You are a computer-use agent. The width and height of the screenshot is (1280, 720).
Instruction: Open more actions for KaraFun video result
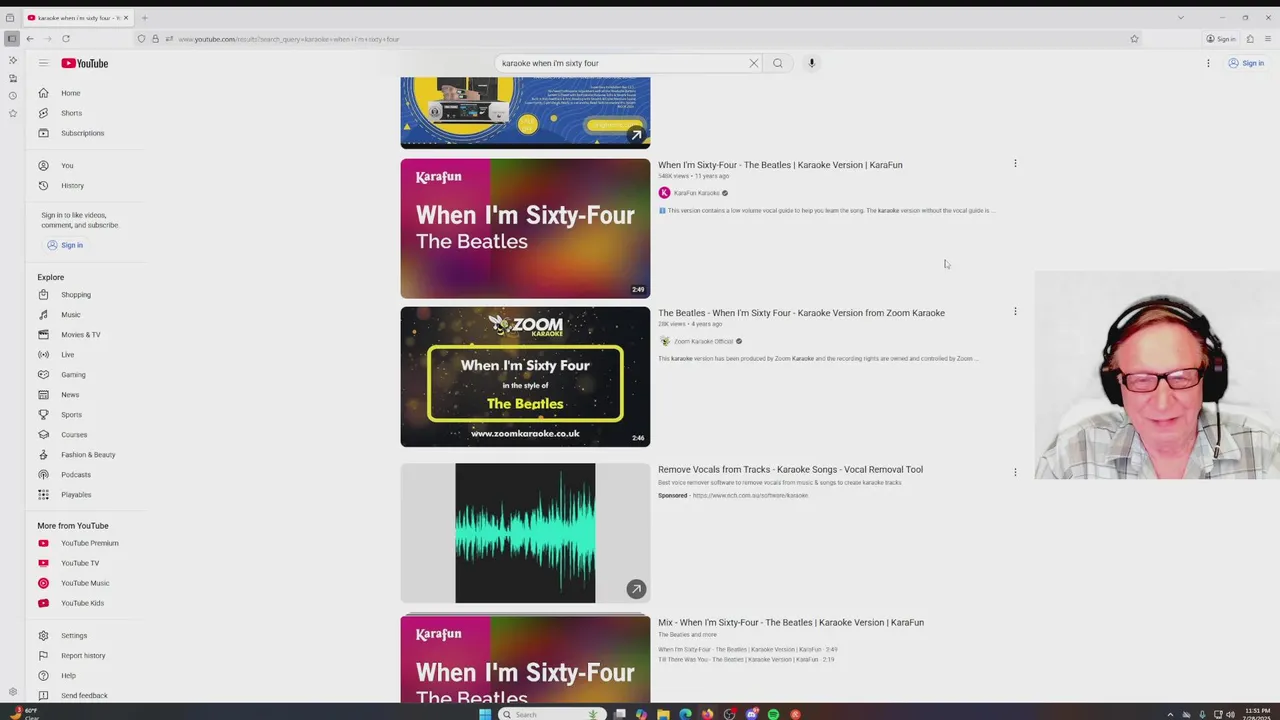click(x=1015, y=164)
